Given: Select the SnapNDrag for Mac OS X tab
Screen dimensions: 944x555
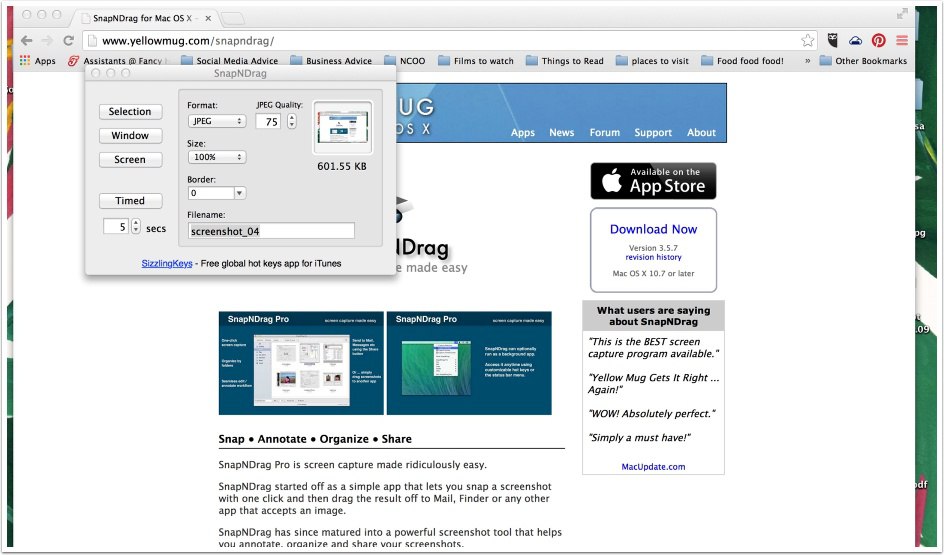Looking at the screenshot, I should 142,18.
